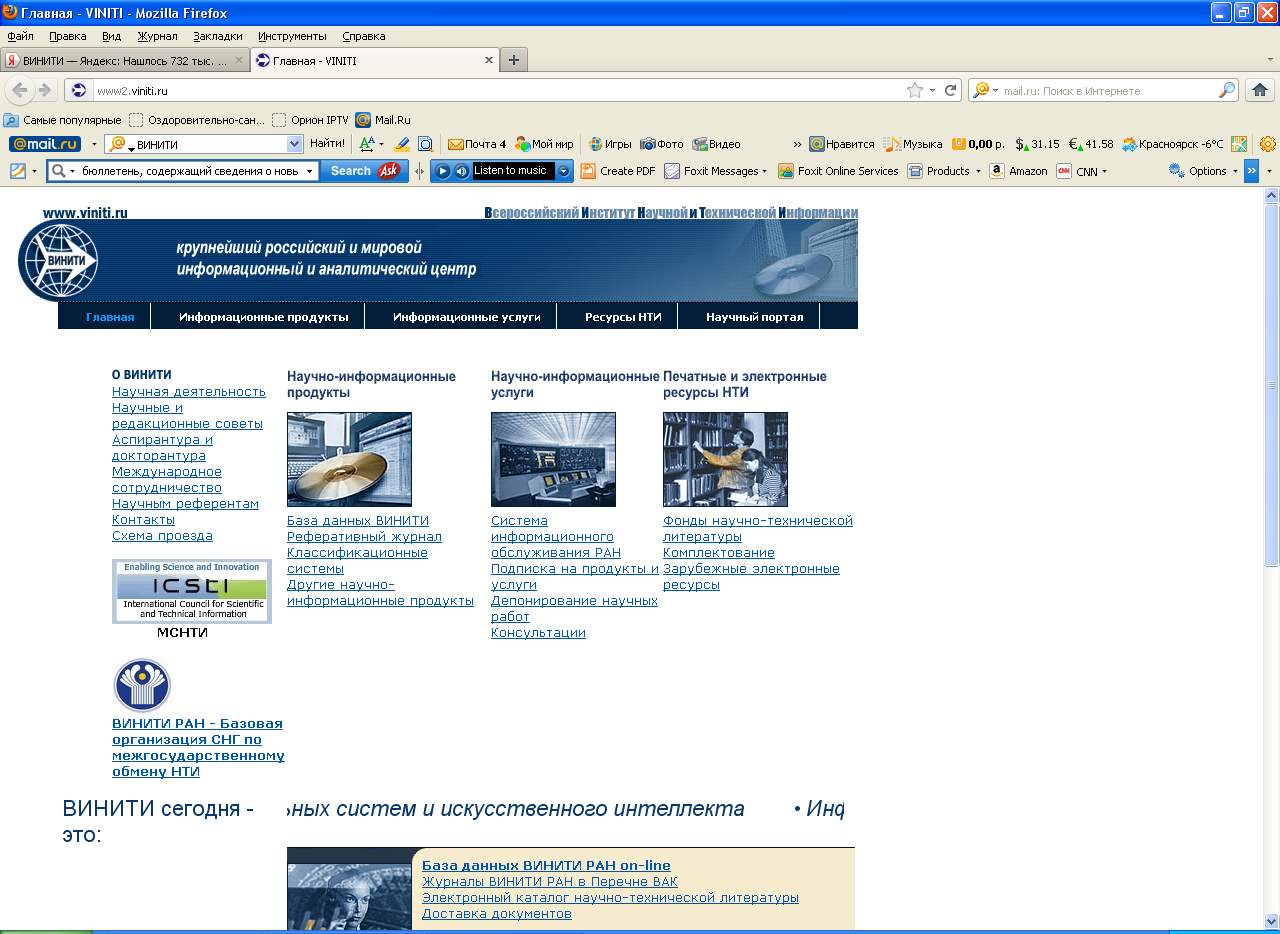The image size is (1280, 934).
Task: Open the browser Home page icon
Action: (1260, 90)
